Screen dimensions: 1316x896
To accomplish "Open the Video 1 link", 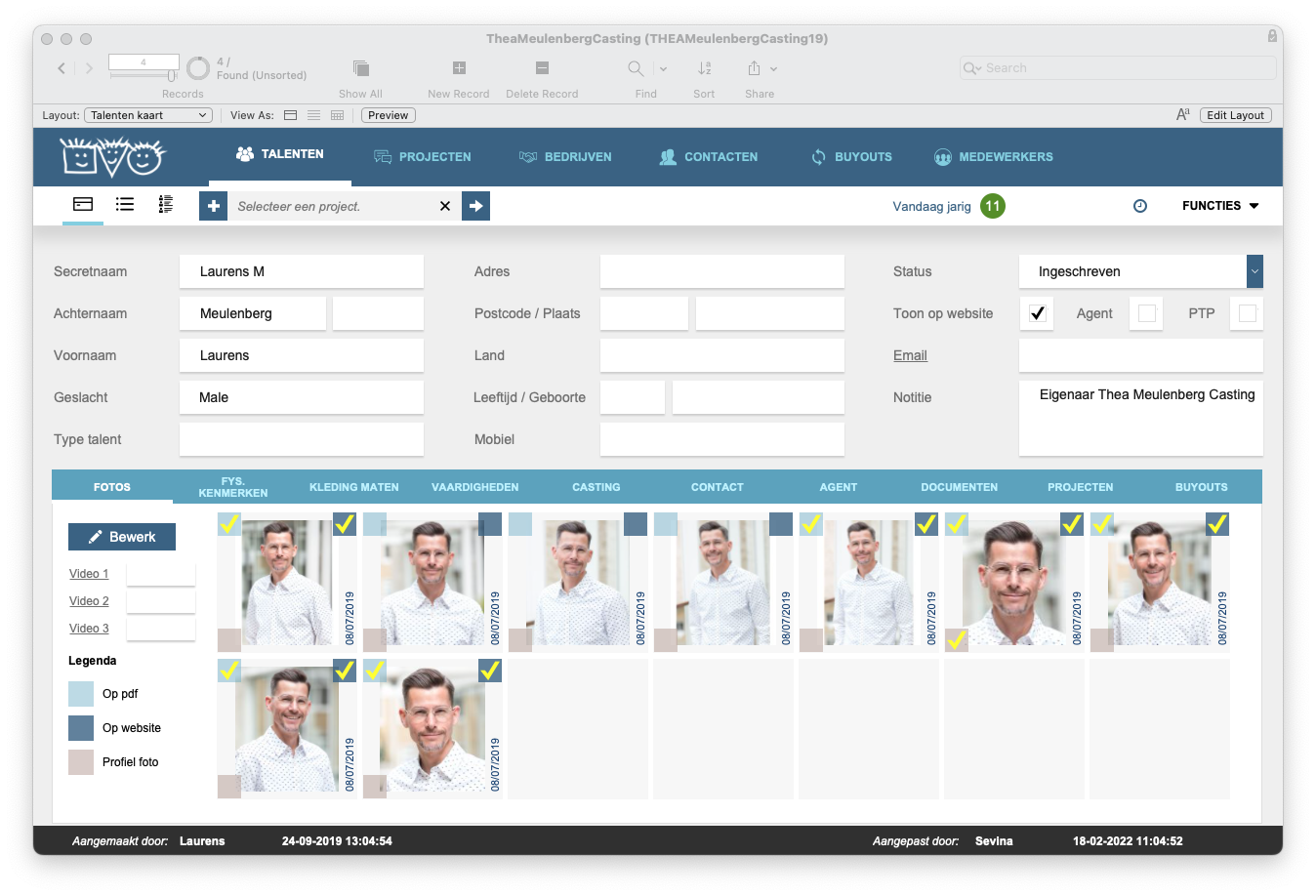I will (x=89, y=574).
